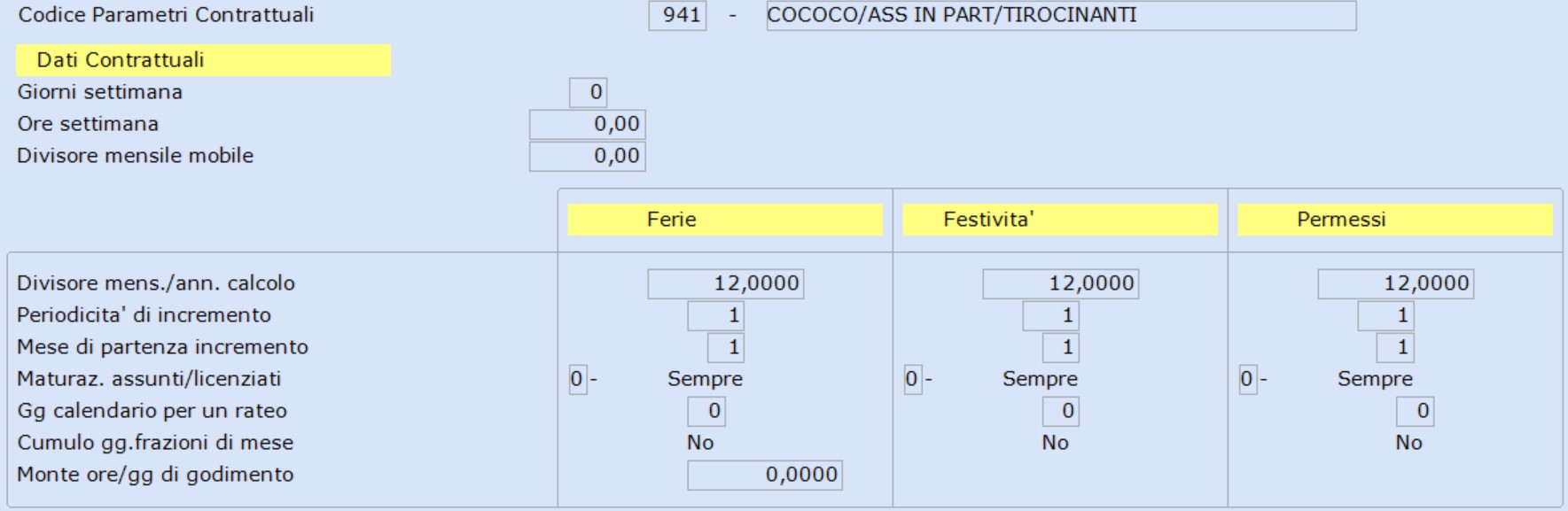The image size is (1568, 511).
Task: Click the Ore settimana label
Action: pyautogui.click(x=88, y=124)
